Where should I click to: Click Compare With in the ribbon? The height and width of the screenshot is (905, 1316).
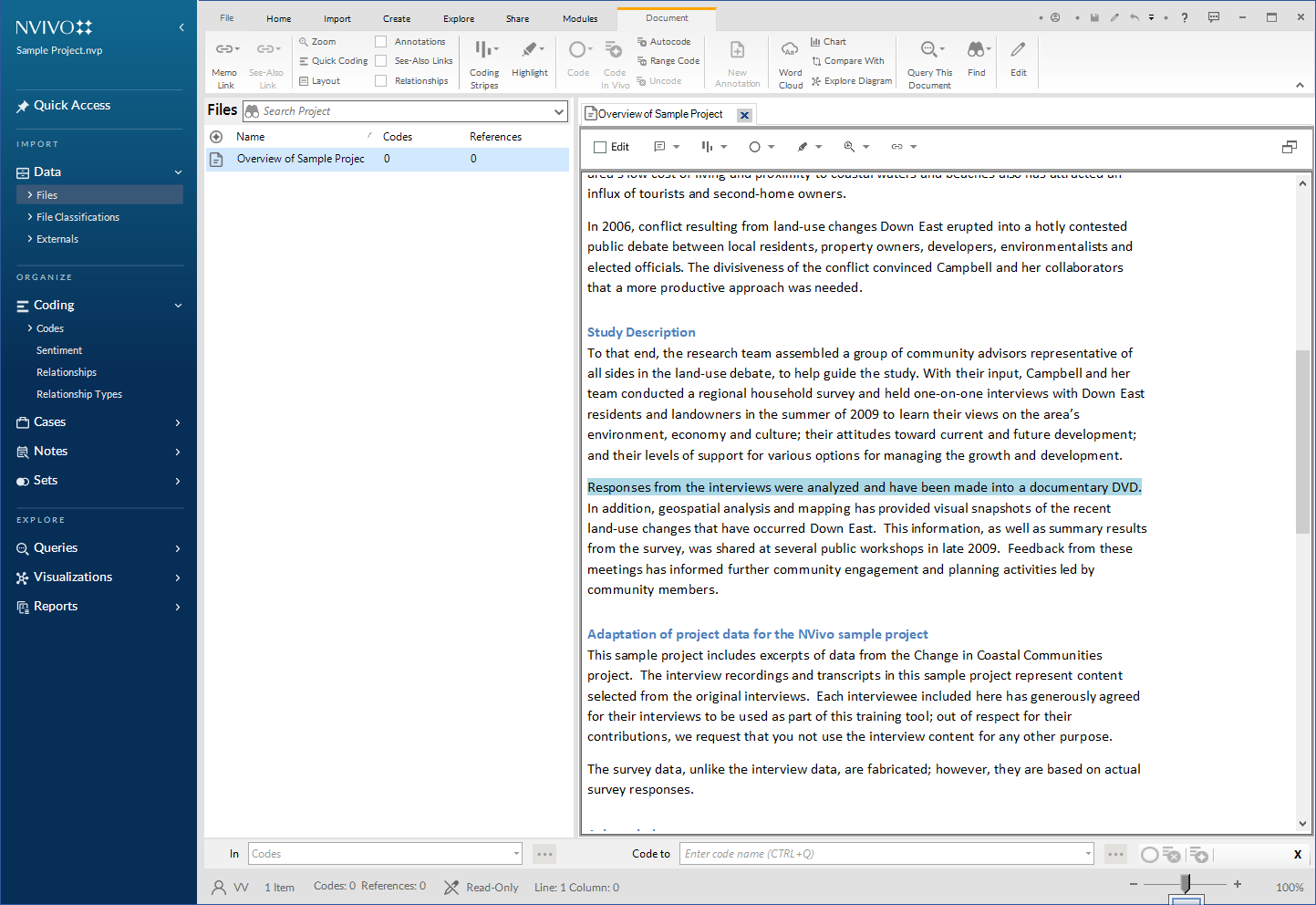[847, 61]
